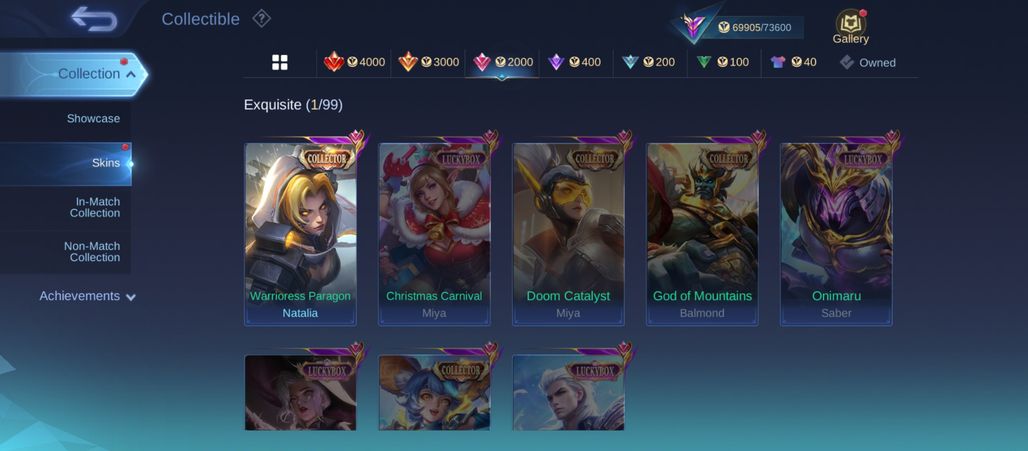
Task: Toggle the Owned filter
Action: pyautogui.click(x=867, y=62)
